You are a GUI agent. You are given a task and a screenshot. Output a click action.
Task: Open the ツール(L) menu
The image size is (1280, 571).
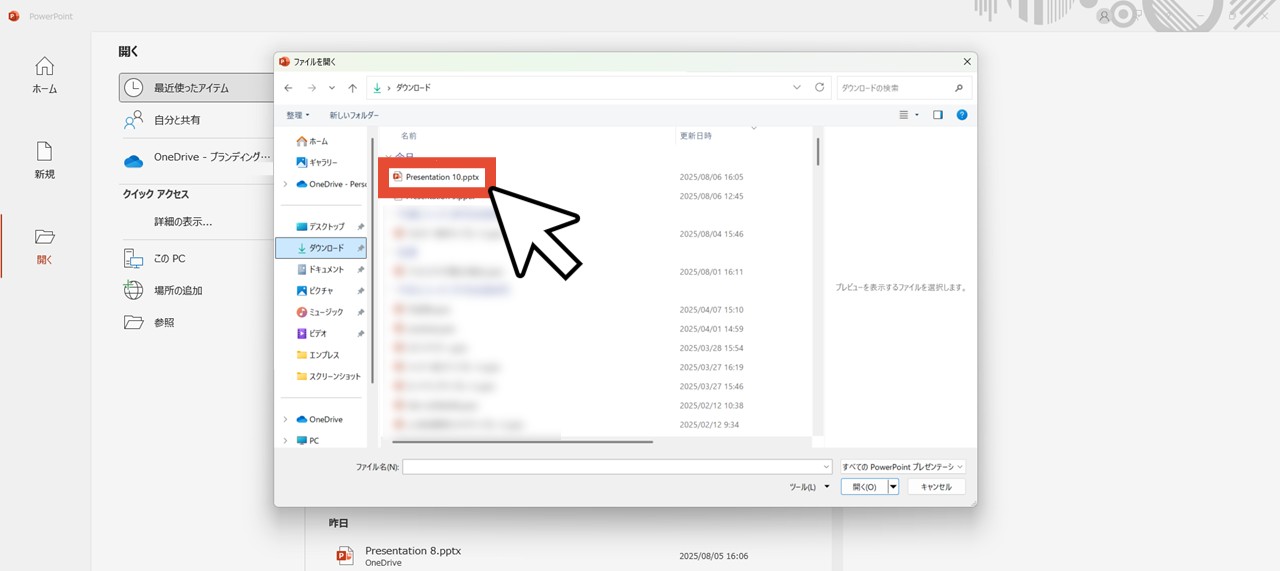coord(809,487)
